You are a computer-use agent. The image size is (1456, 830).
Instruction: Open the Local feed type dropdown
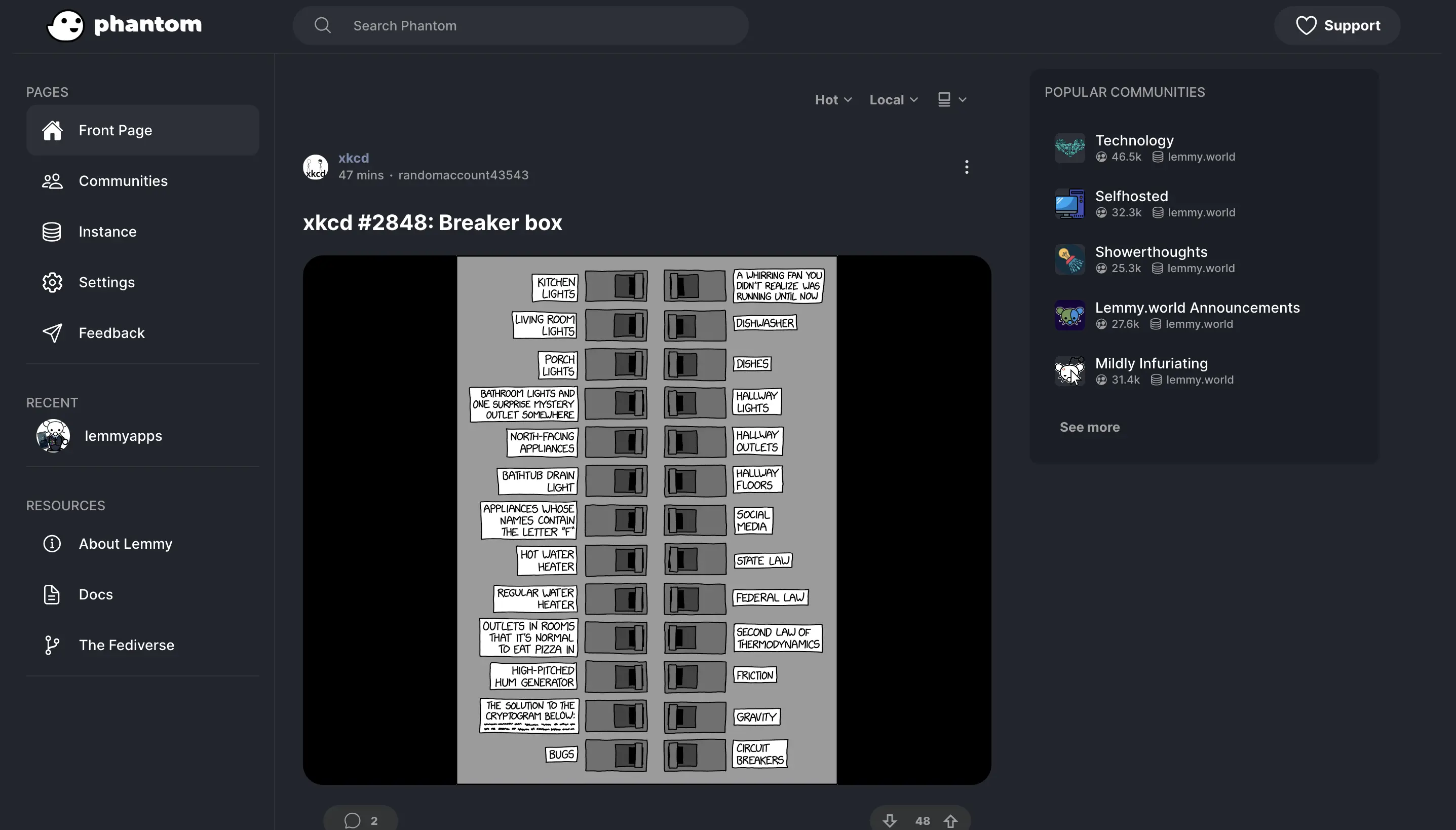(x=894, y=100)
